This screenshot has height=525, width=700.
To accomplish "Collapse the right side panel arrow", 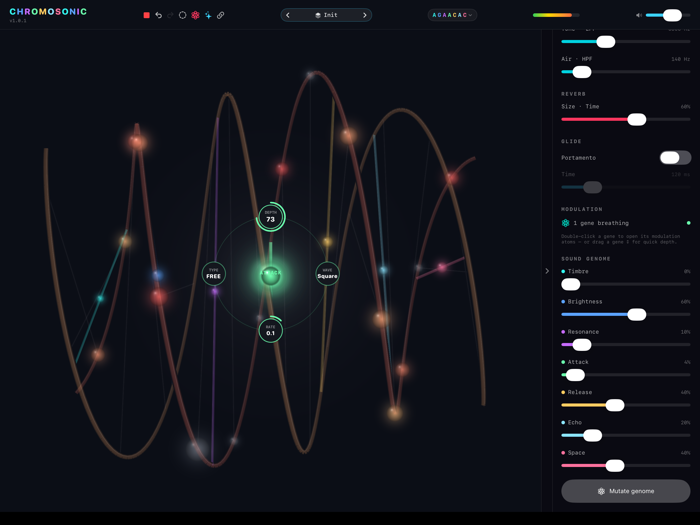I will (x=547, y=271).
